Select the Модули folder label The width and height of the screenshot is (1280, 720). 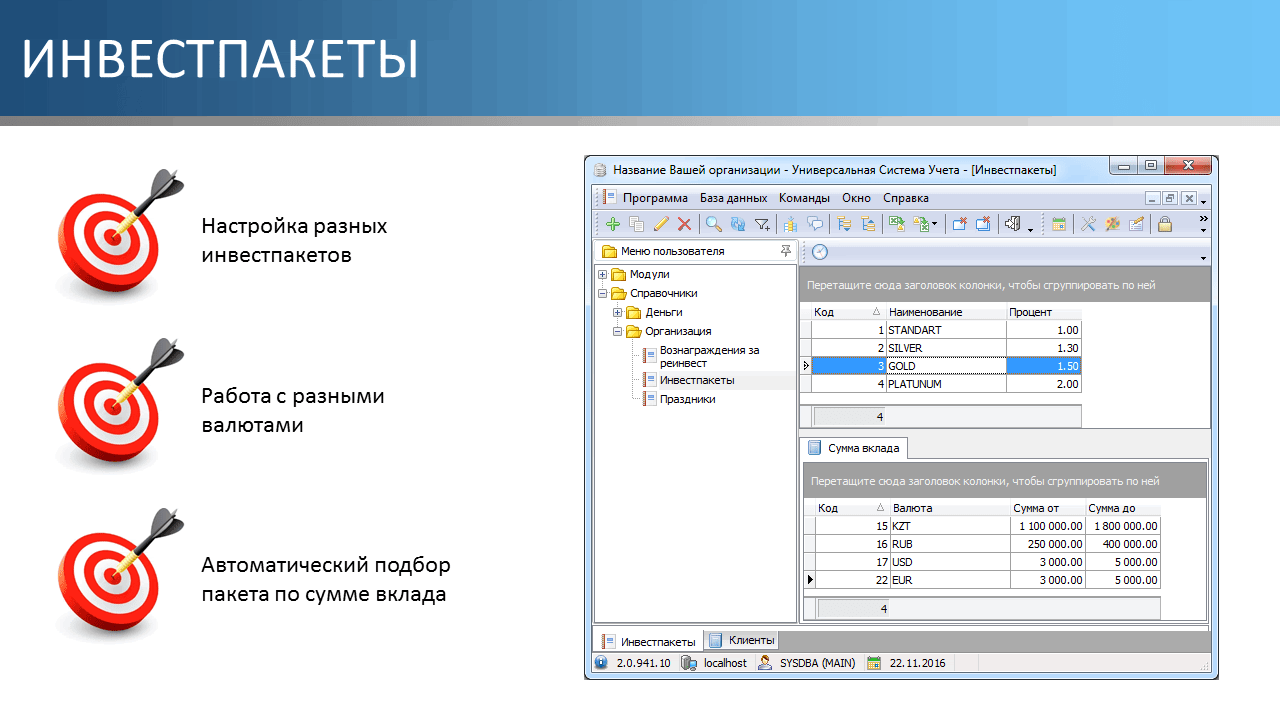coord(650,274)
